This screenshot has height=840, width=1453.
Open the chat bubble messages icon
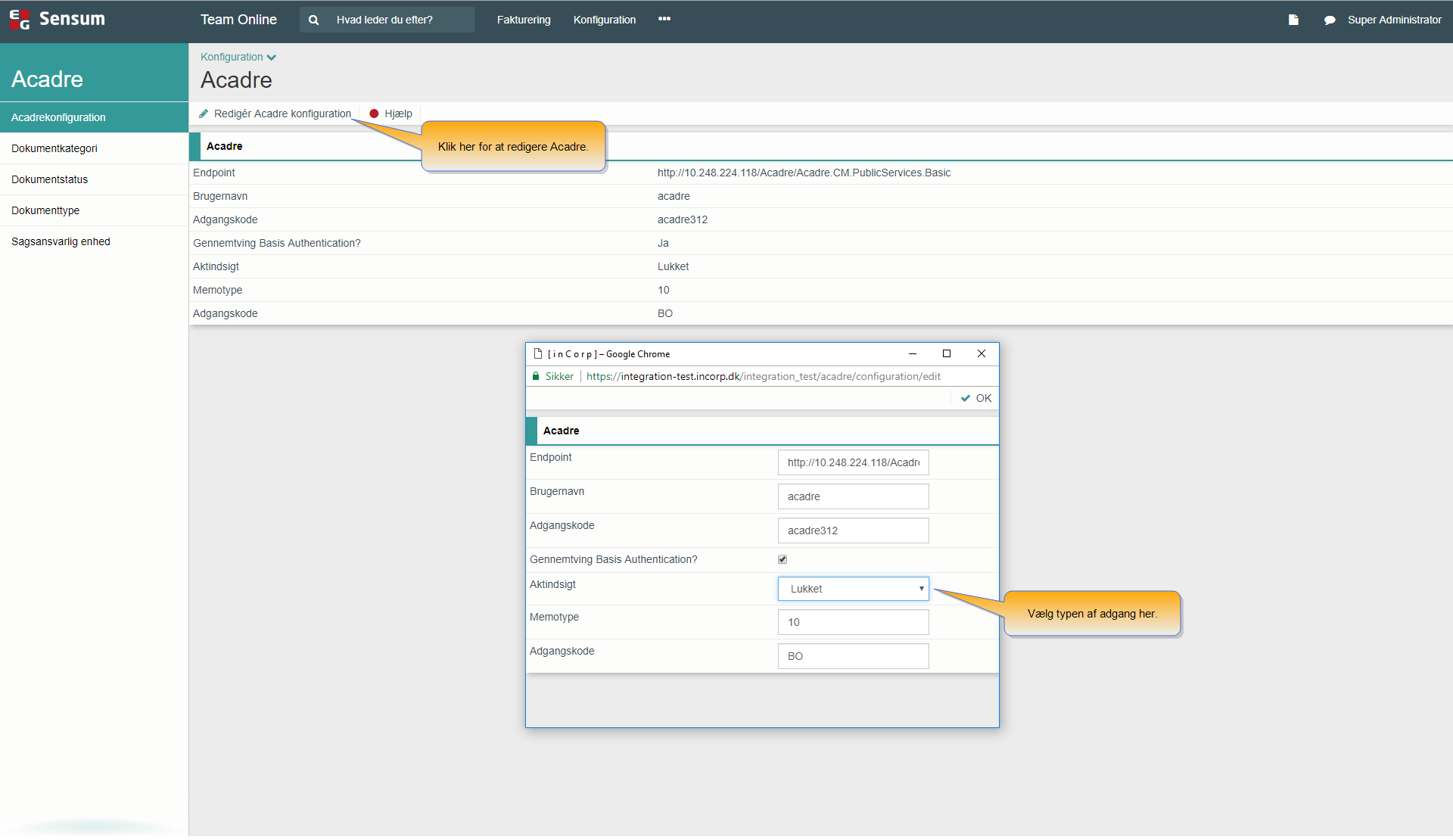click(x=1329, y=20)
